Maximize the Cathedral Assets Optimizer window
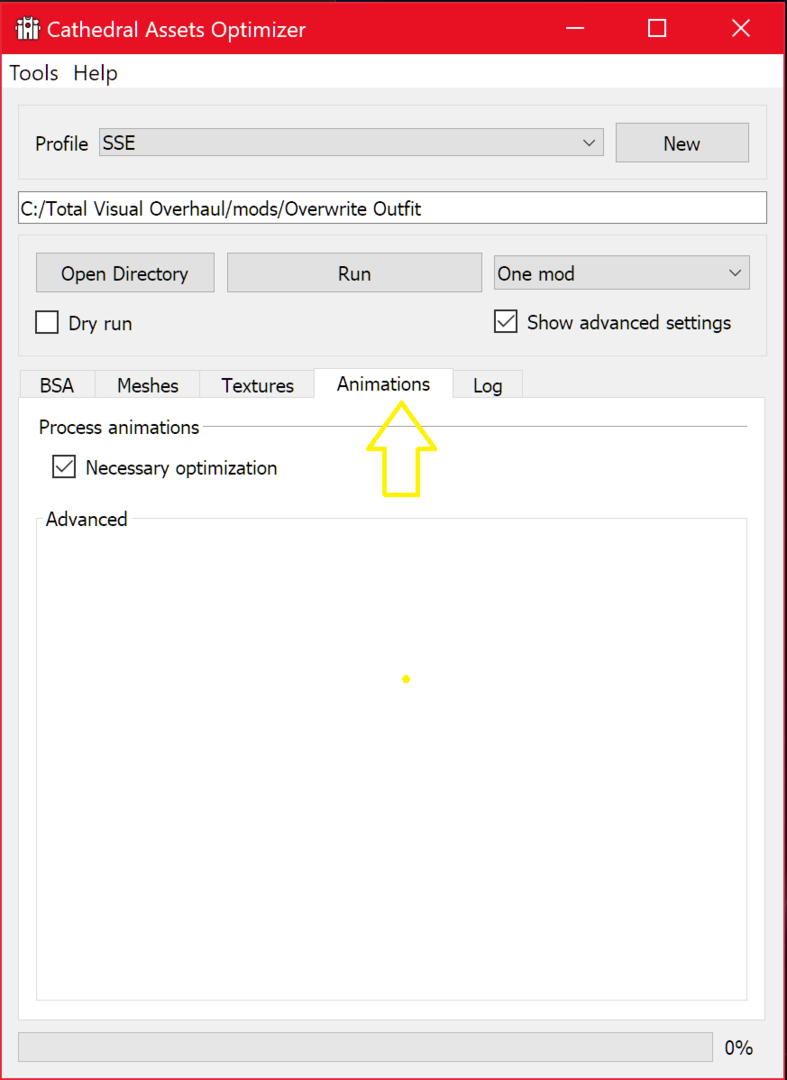This screenshot has width=787, height=1080. [657, 28]
